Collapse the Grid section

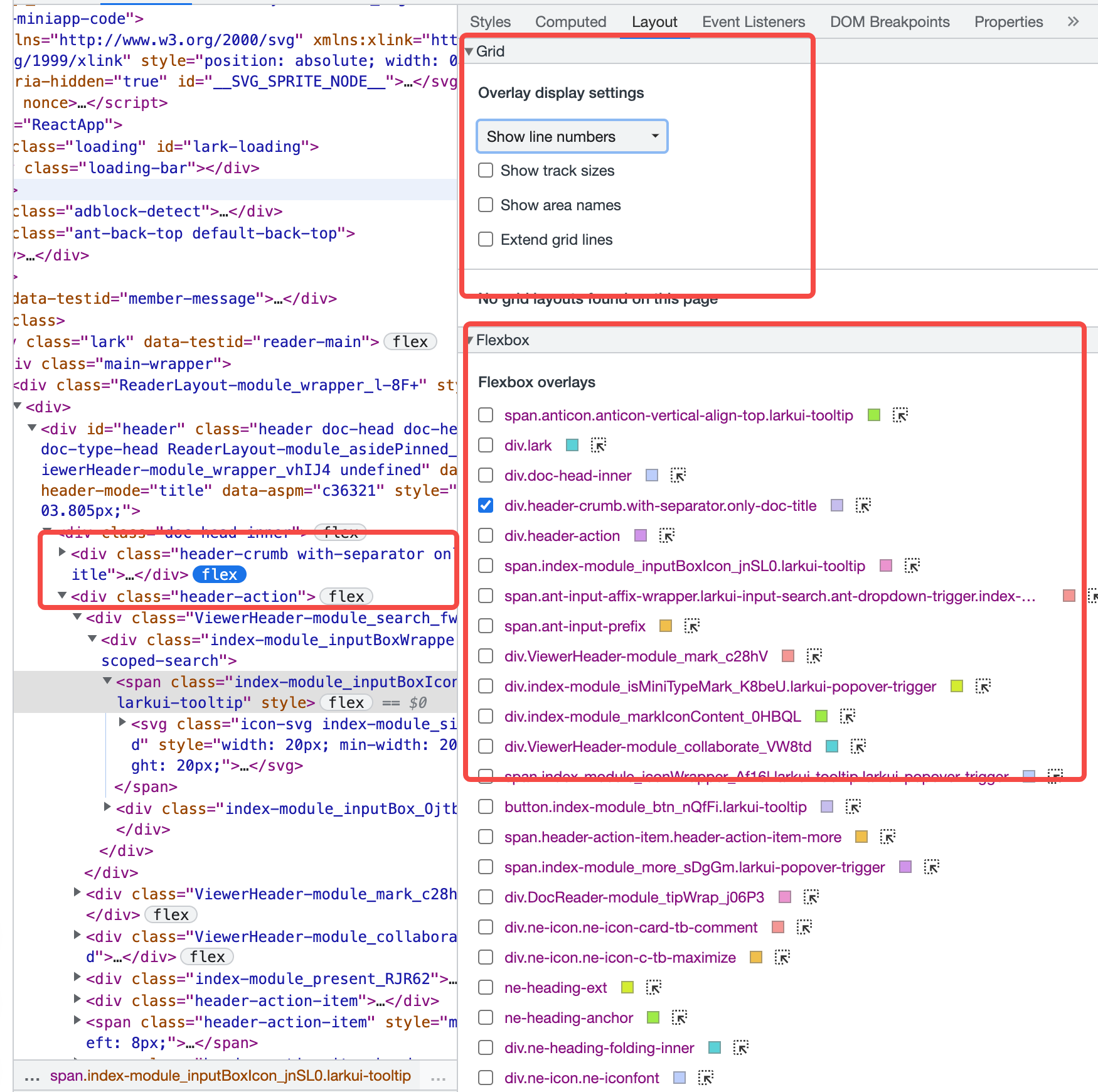[469, 51]
